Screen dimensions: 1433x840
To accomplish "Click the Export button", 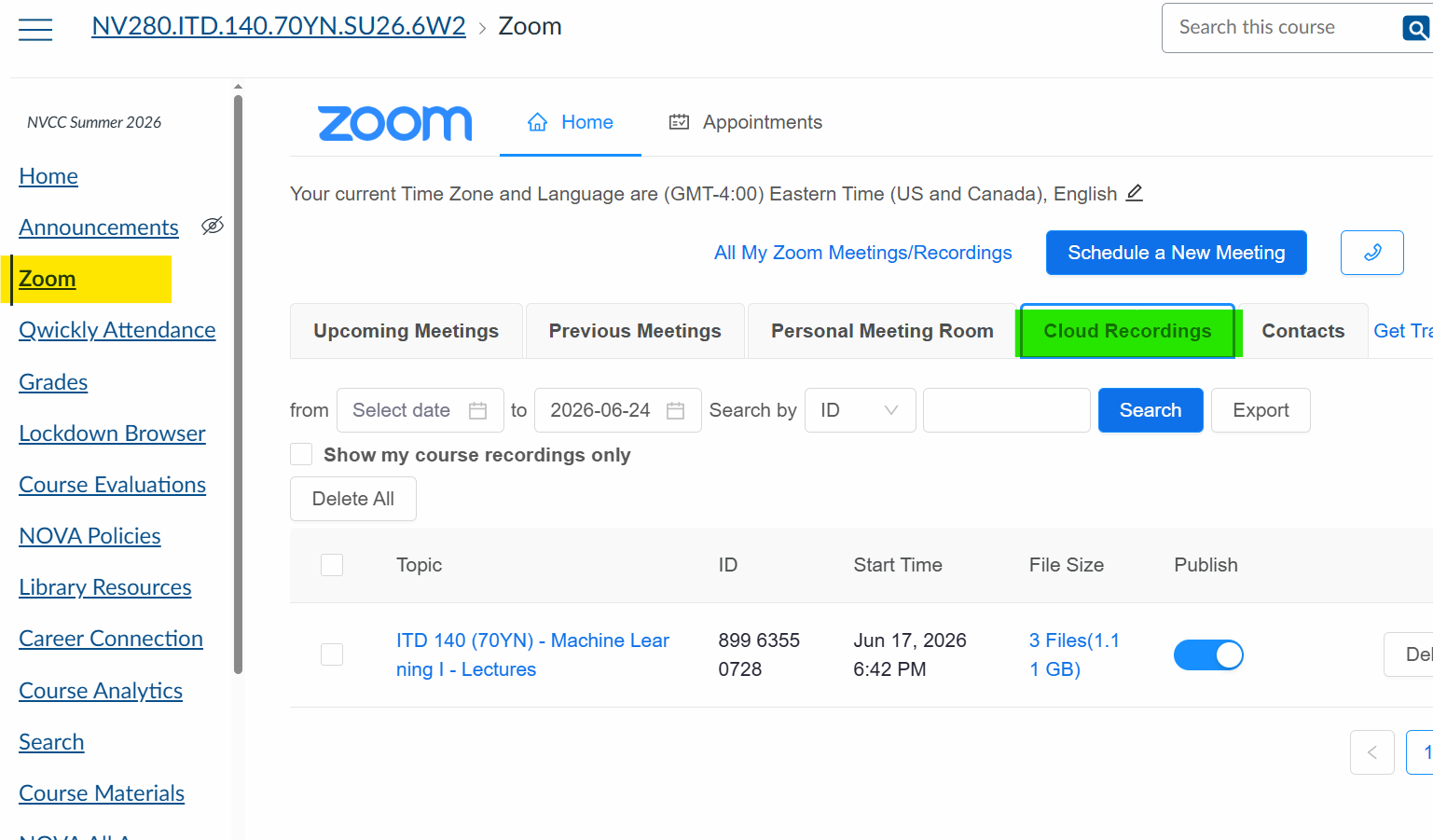I will coord(1261,410).
